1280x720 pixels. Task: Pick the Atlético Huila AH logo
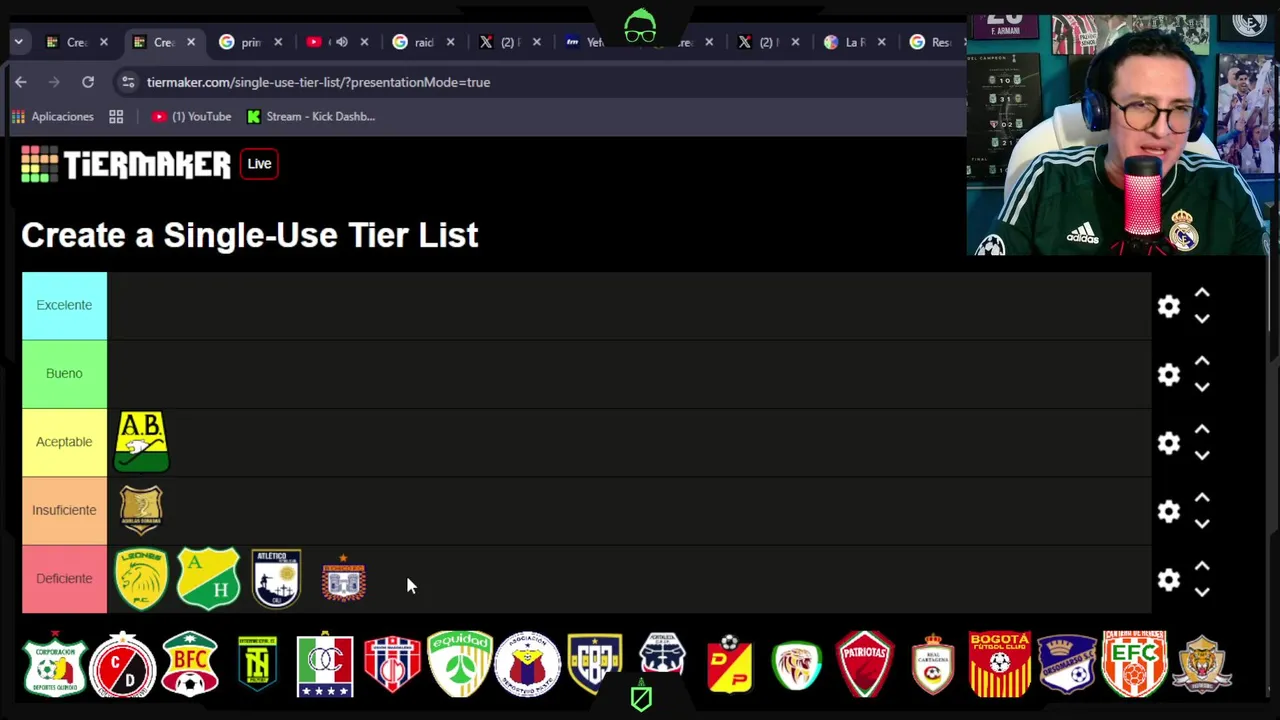208,578
